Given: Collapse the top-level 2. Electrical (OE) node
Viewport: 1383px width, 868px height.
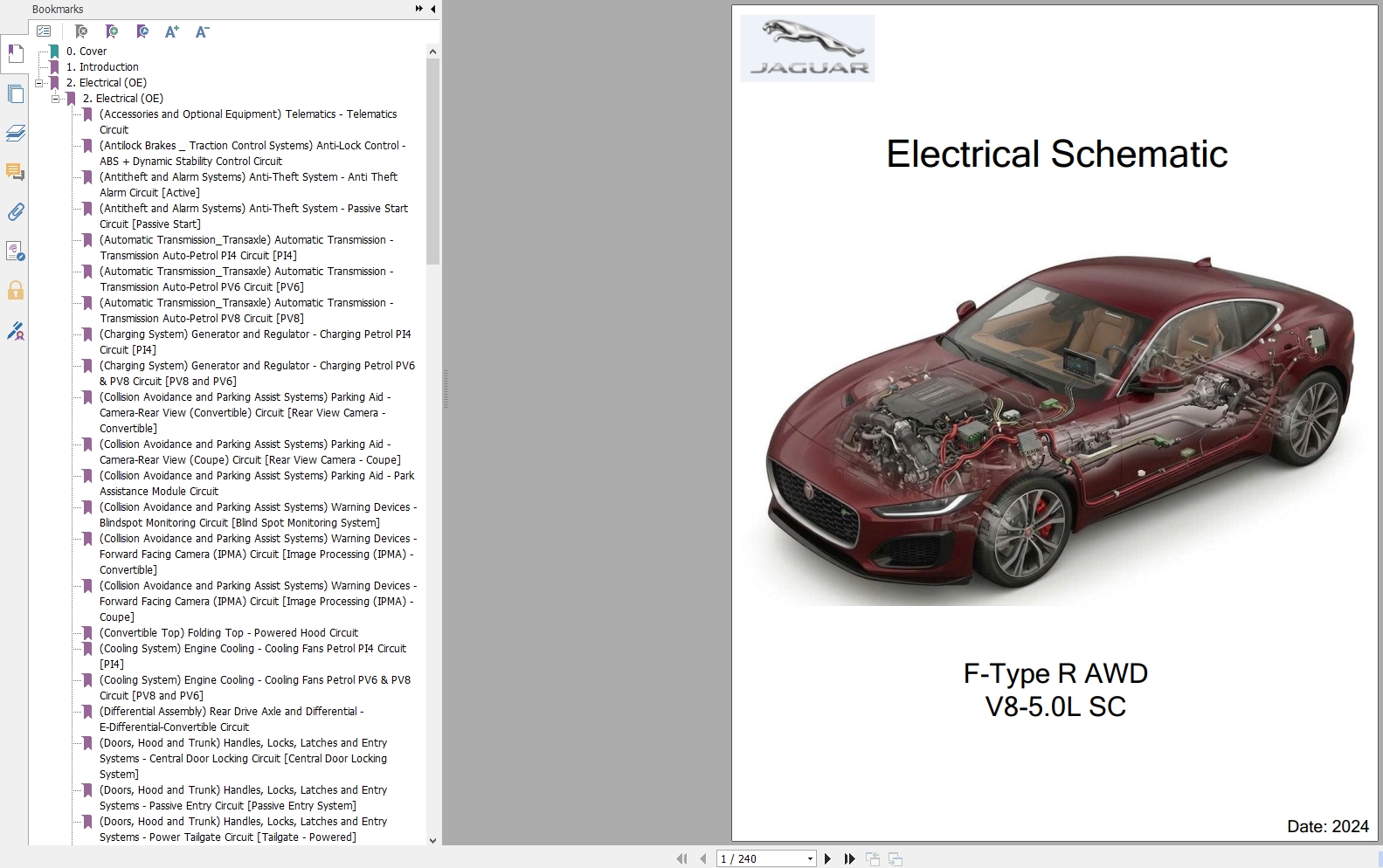Looking at the screenshot, I should (39, 83).
